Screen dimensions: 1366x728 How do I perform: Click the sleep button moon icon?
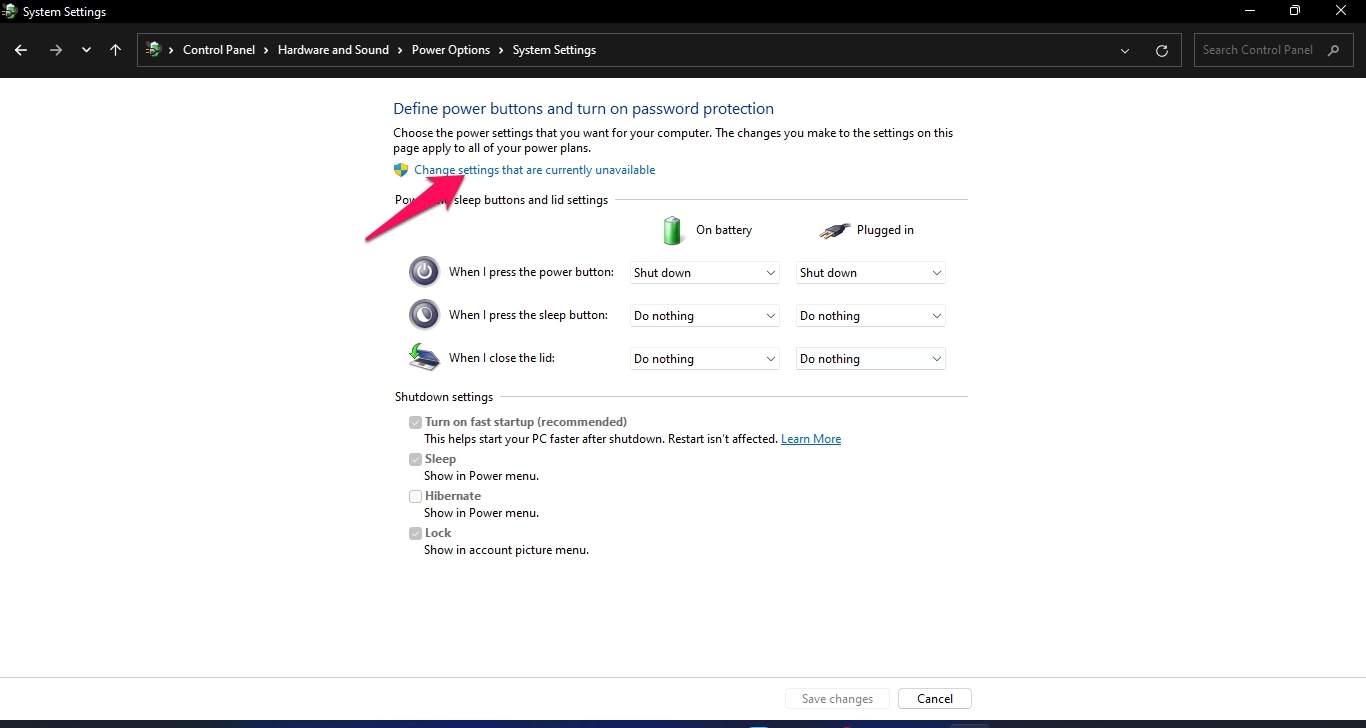coord(424,315)
